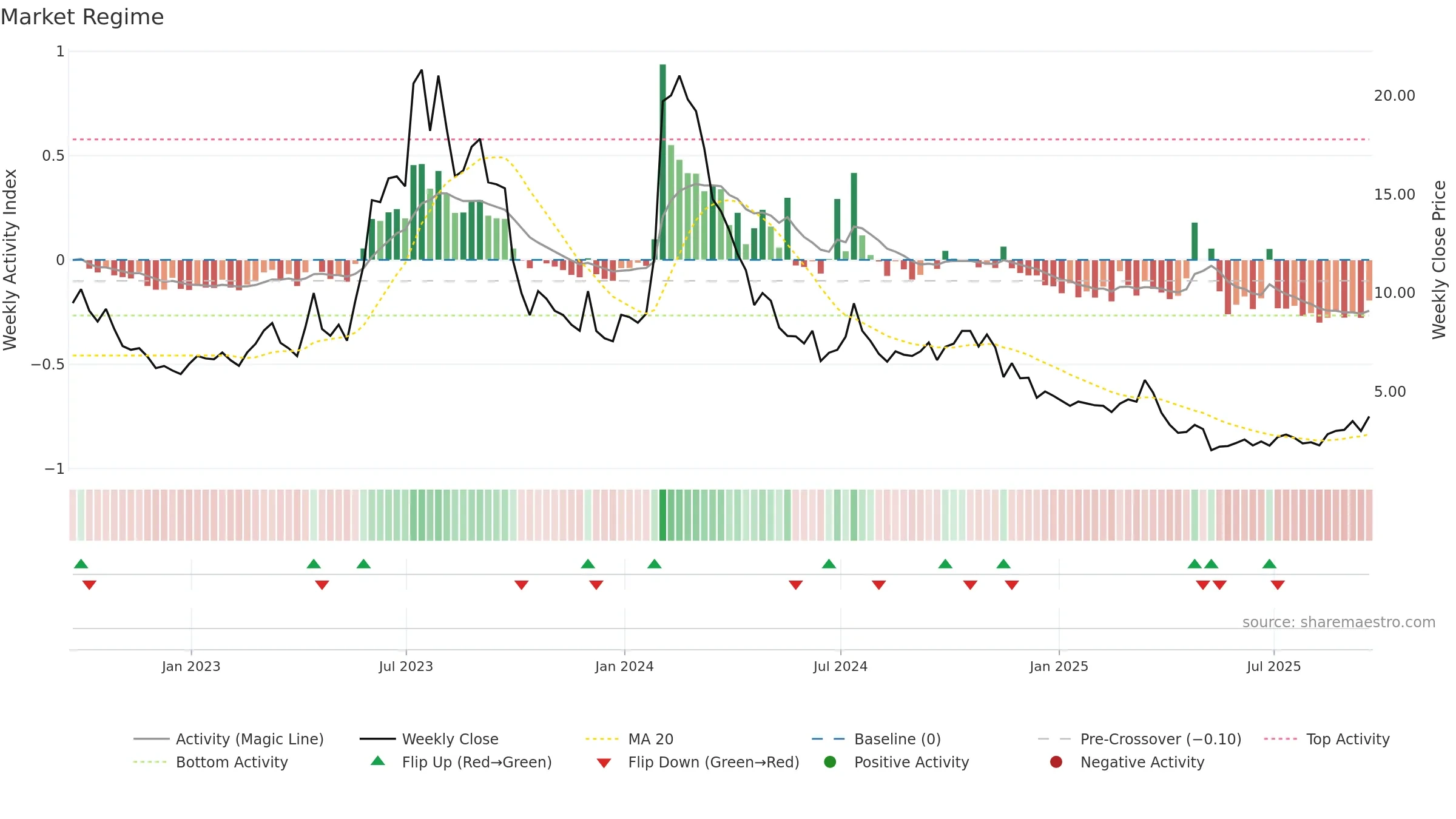Image resolution: width=1456 pixels, height=819 pixels.
Task: Click the Jan 2025 axis label
Action: click(1059, 666)
